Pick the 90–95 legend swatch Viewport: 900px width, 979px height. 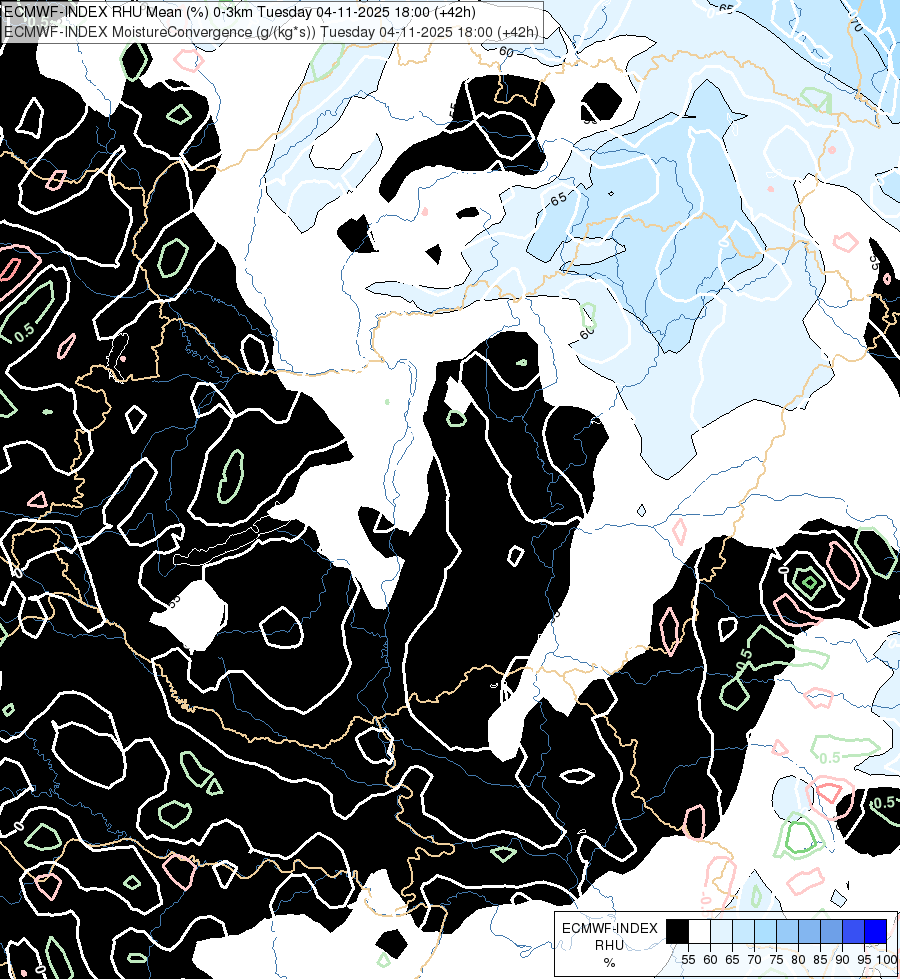[854, 931]
